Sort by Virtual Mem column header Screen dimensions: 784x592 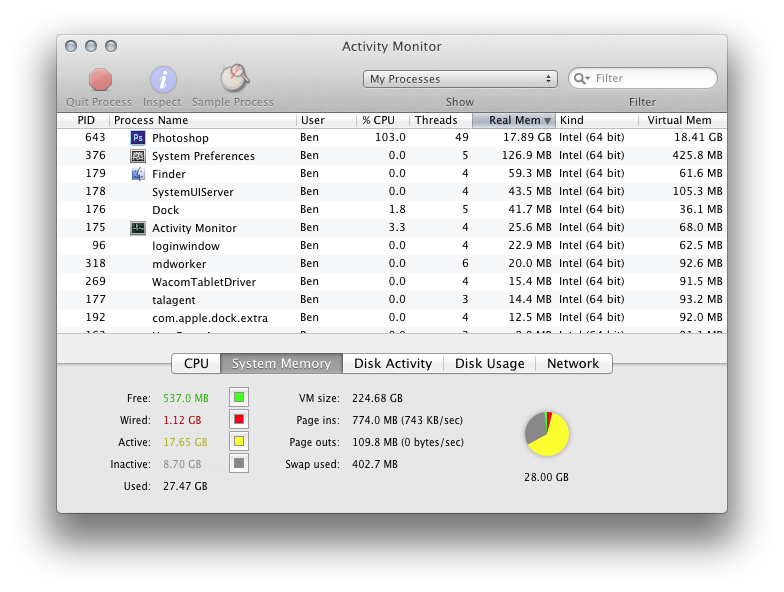pyautogui.click(x=682, y=120)
